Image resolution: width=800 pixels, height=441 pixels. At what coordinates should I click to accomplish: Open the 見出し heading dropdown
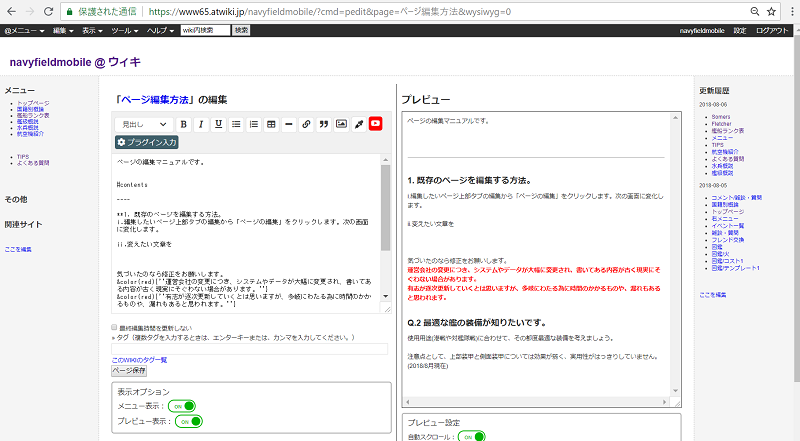(144, 124)
